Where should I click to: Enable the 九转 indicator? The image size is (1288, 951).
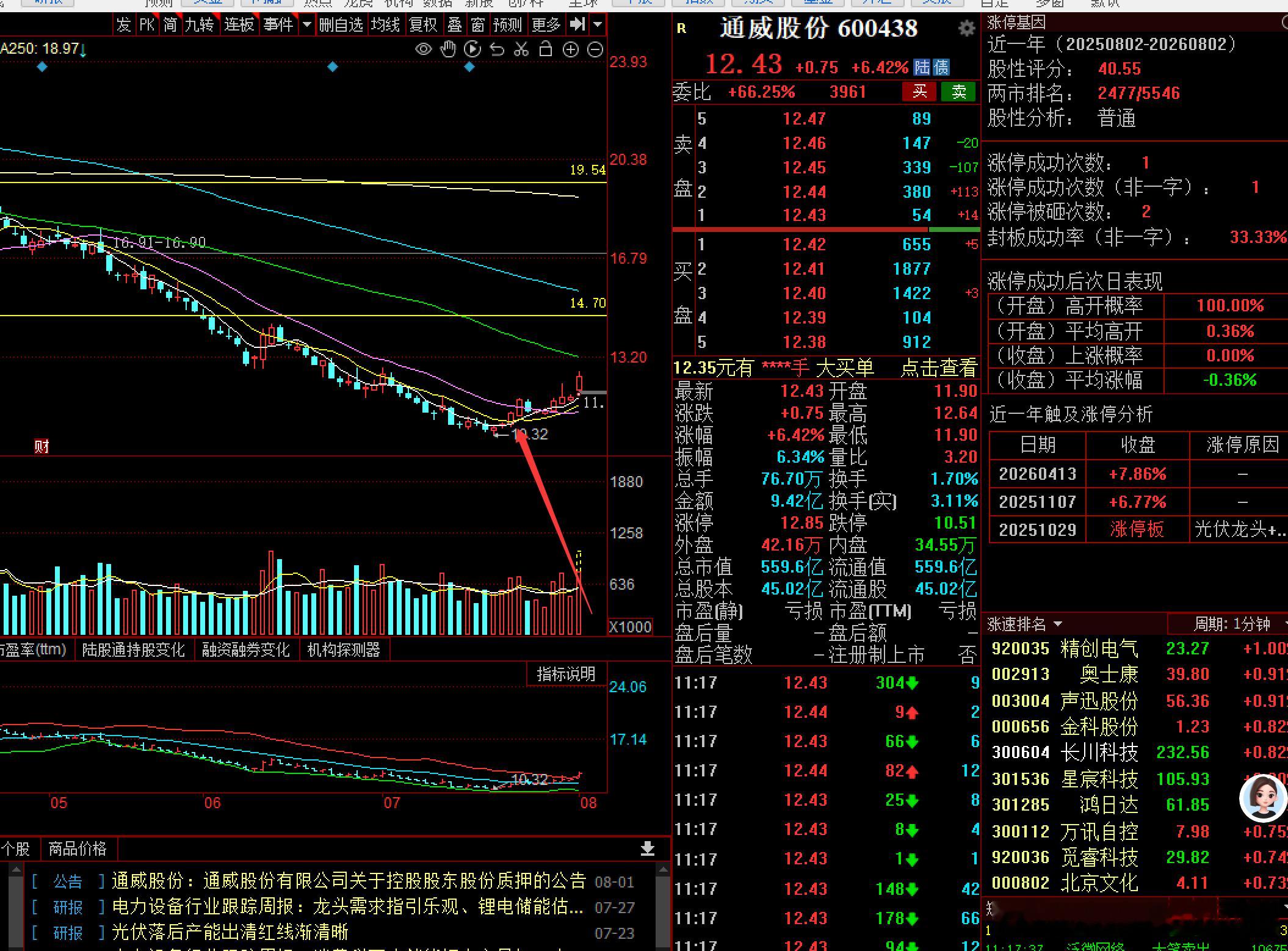[200, 24]
